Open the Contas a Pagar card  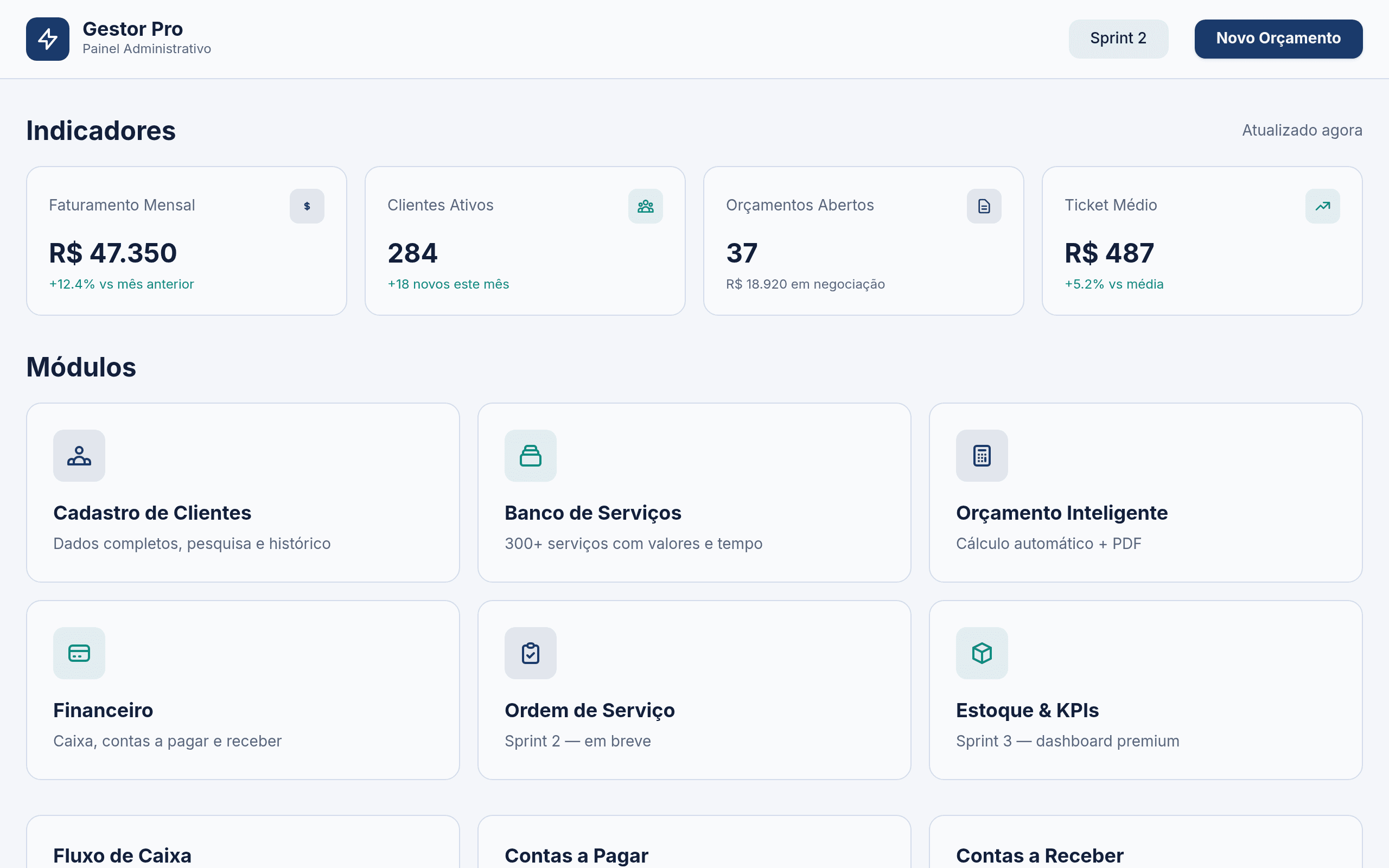pos(694,841)
